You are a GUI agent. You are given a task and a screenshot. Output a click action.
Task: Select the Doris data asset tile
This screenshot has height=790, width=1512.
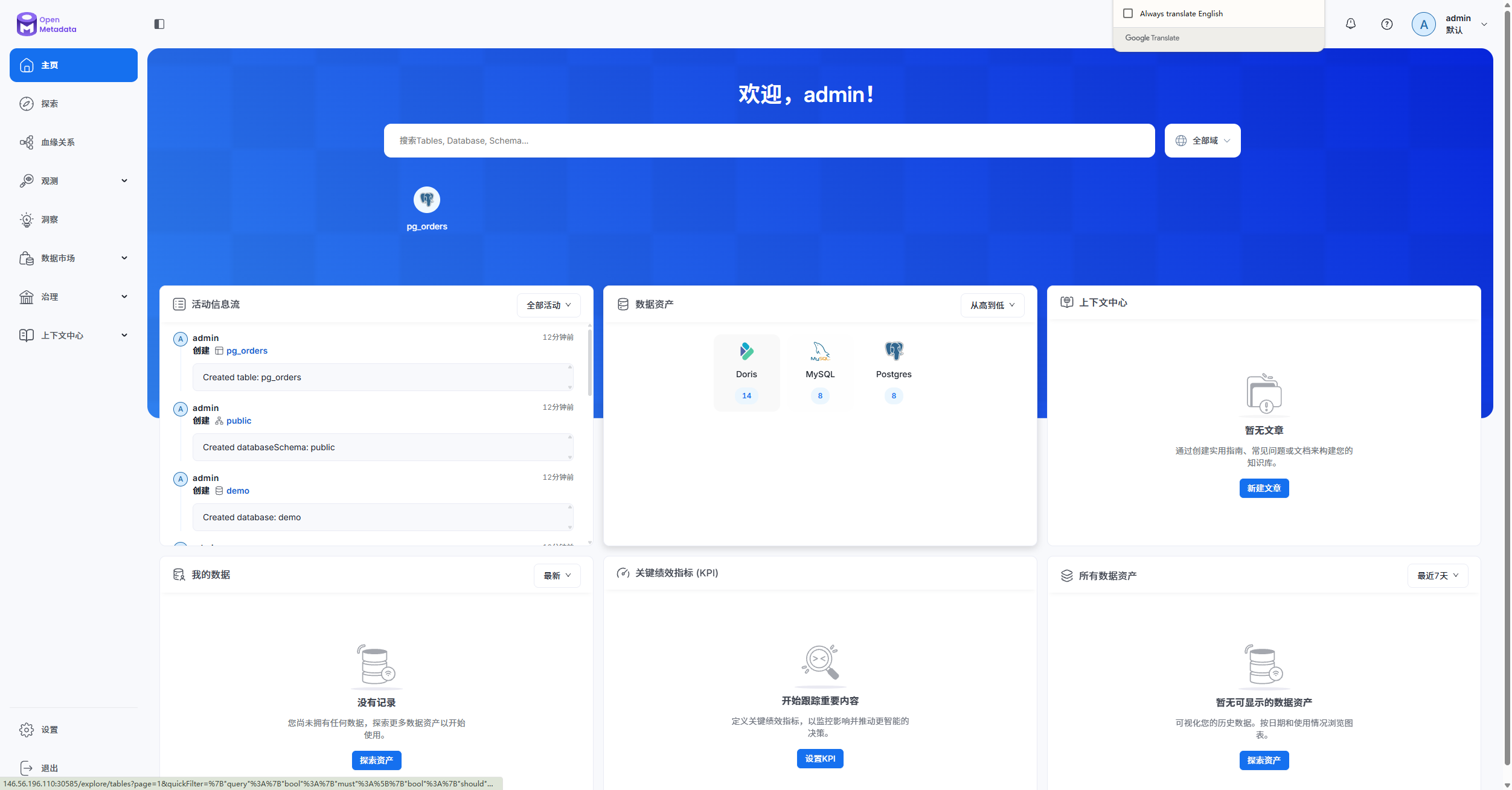(x=746, y=372)
